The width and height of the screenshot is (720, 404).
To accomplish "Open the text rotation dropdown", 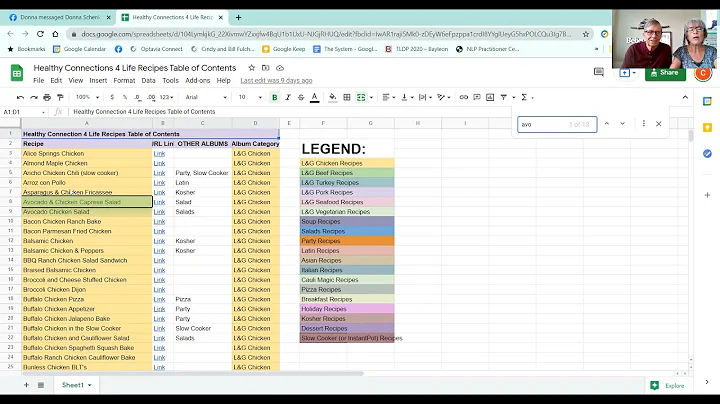I will point(444,97).
